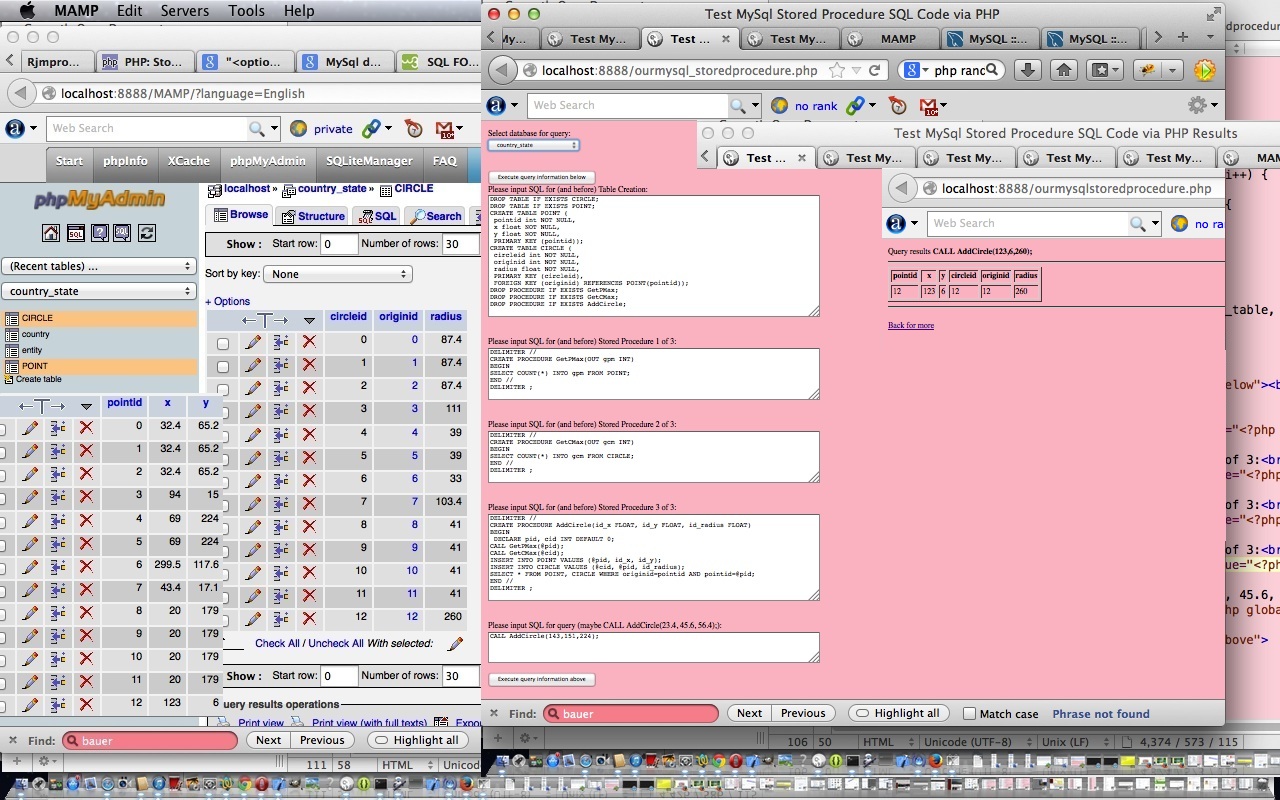
Task: Toggle Highlight all in right find bar
Action: pyautogui.click(x=897, y=713)
